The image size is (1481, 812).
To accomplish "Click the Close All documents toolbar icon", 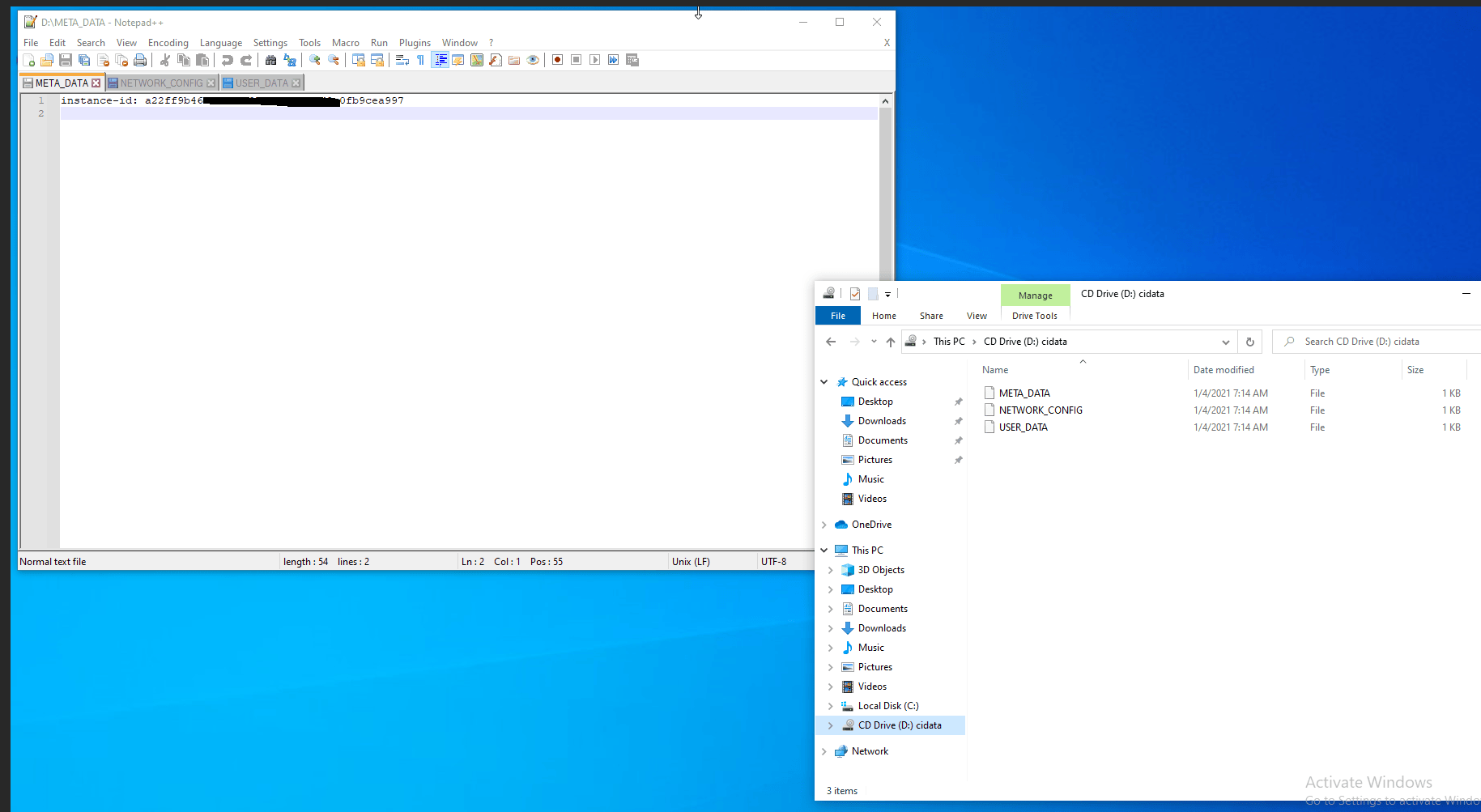I will (121, 60).
